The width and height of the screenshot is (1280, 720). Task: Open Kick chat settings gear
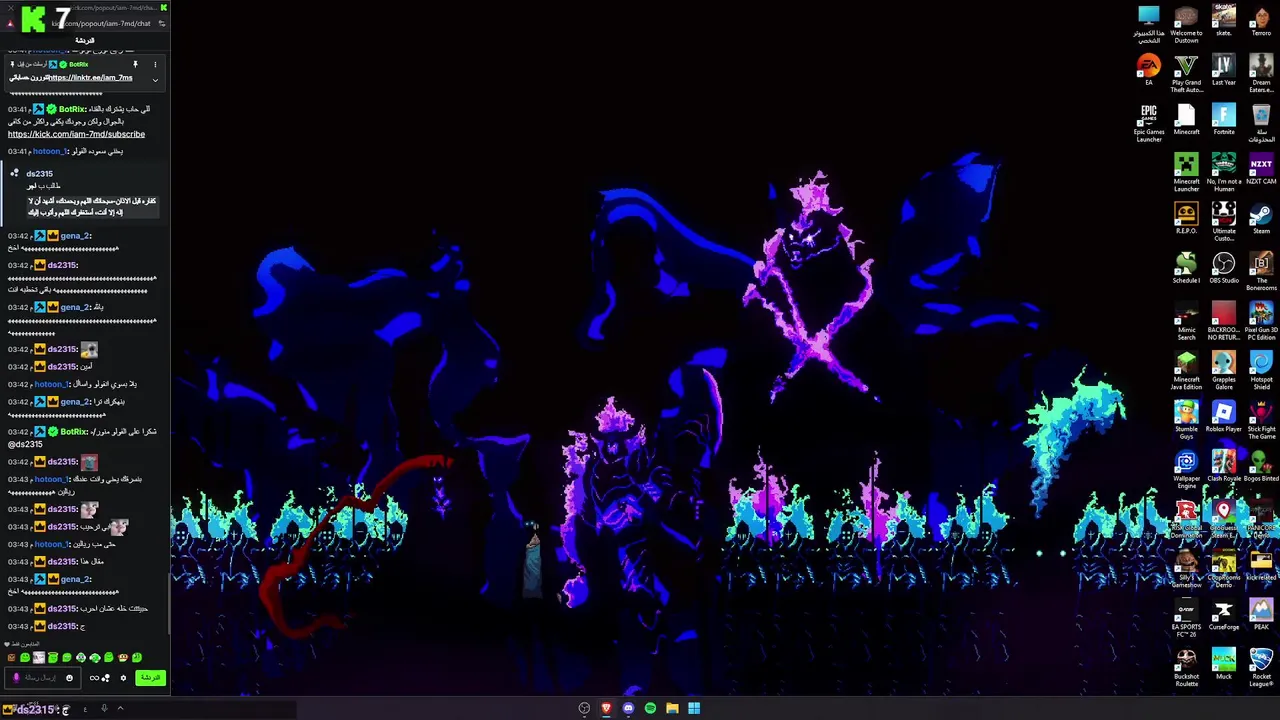click(123, 678)
